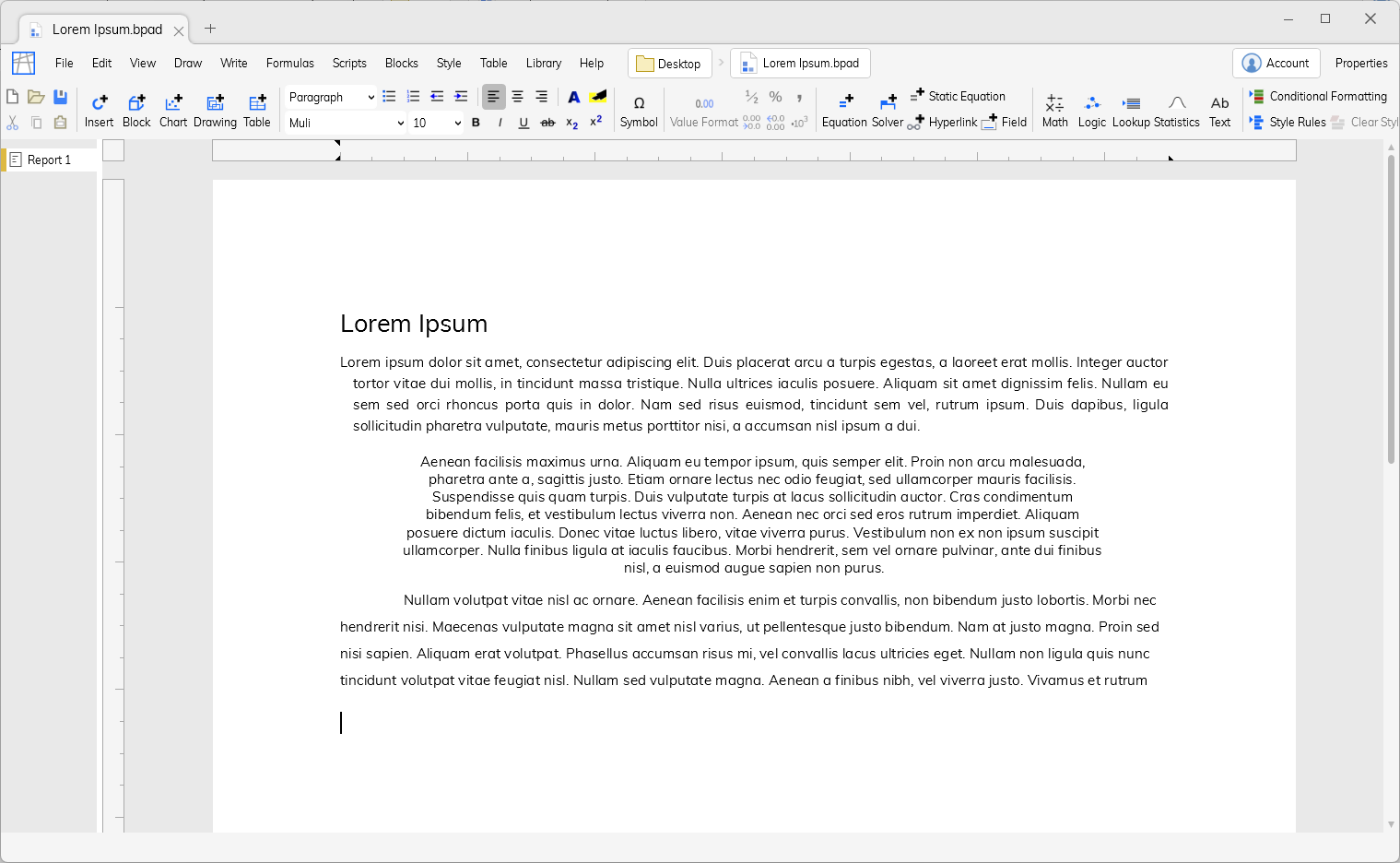Image resolution: width=1400 pixels, height=863 pixels.
Task: Decrease paragraph indent
Action: [x=437, y=97]
